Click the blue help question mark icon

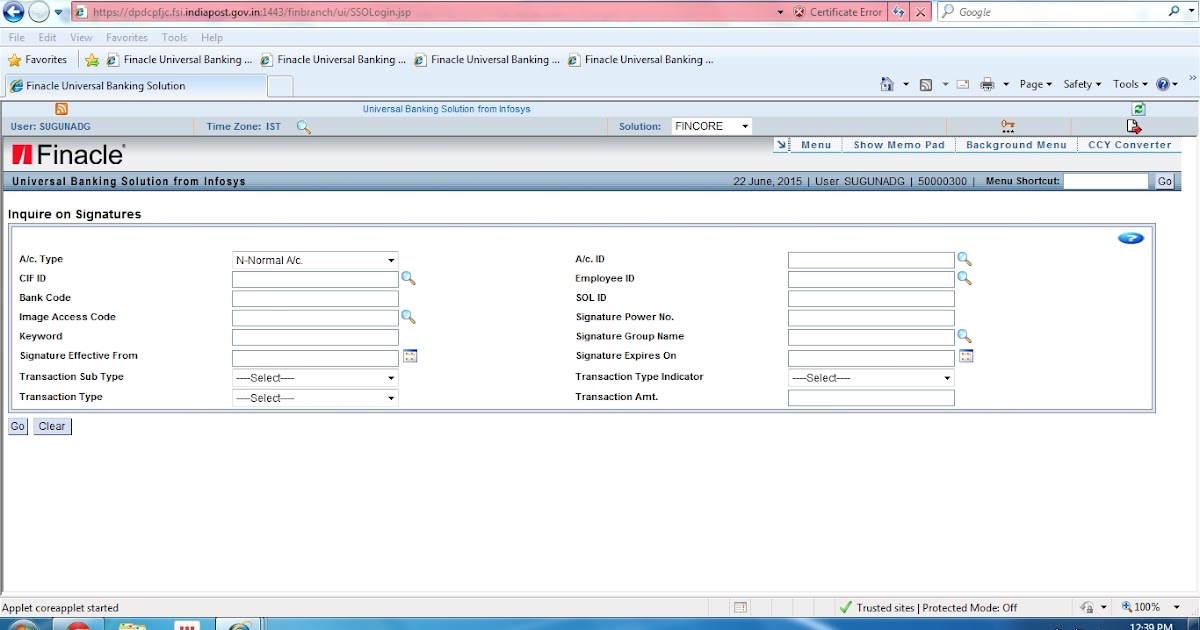(1131, 238)
